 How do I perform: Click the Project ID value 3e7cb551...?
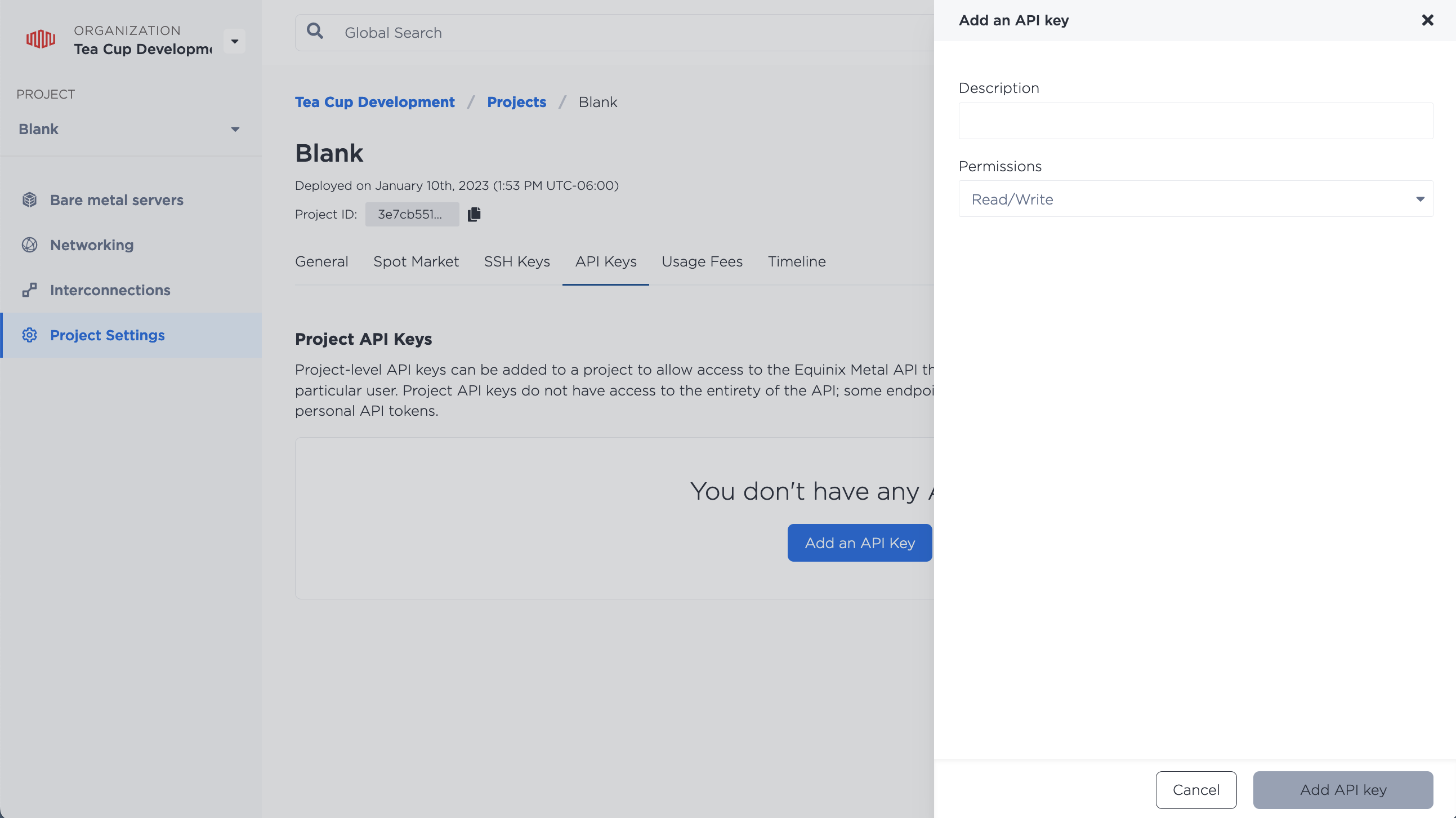412,215
